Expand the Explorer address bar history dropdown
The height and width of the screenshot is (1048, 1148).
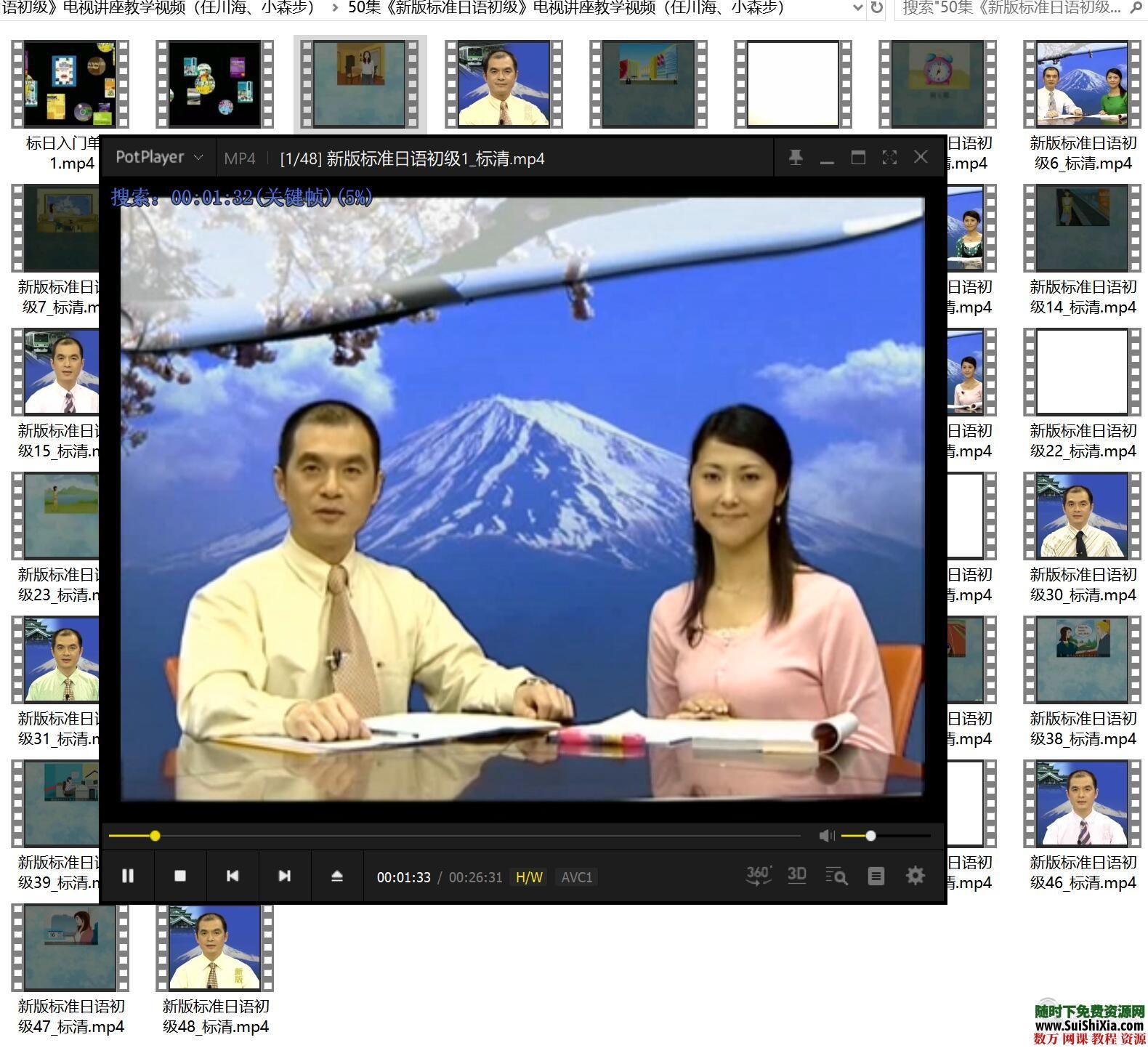[x=857, y=8]
